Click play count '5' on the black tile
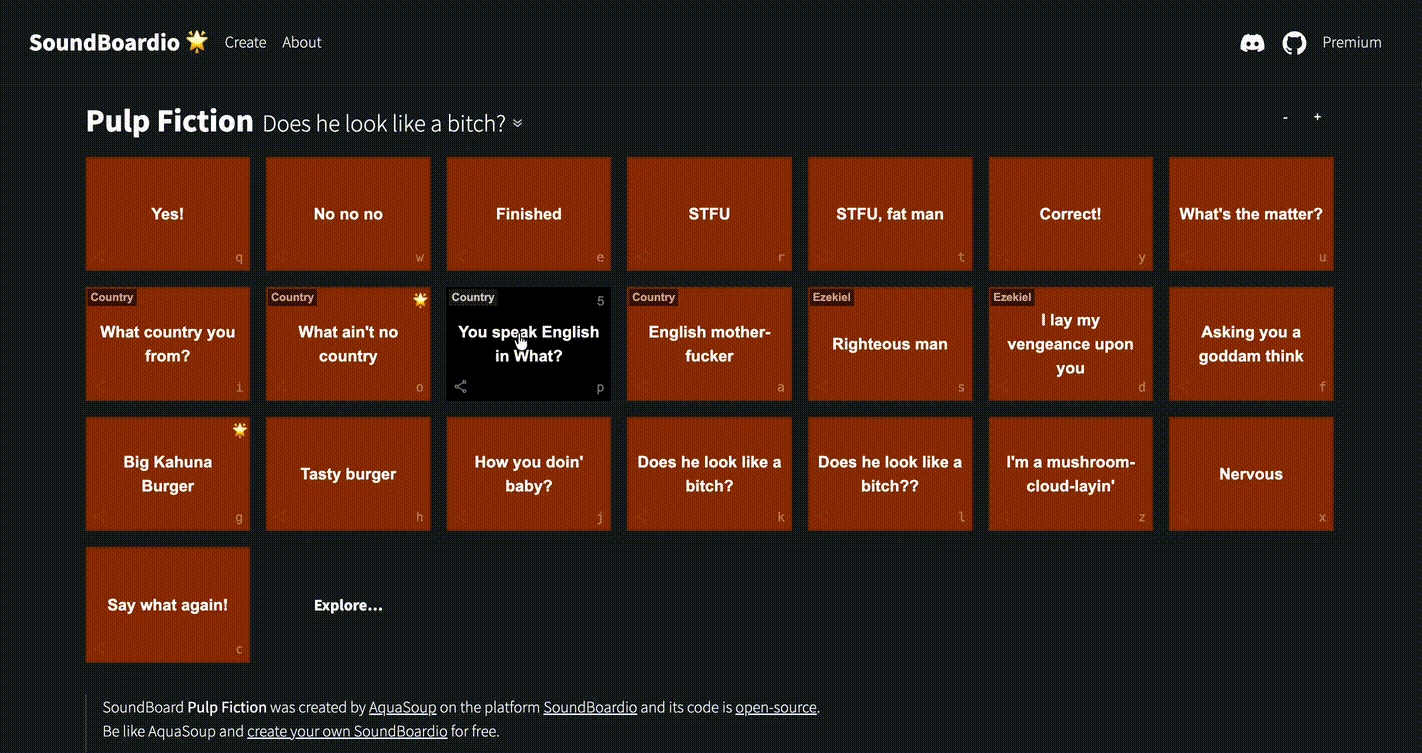1422x753 pixels. pyautogui.click(x=600, y=301)
